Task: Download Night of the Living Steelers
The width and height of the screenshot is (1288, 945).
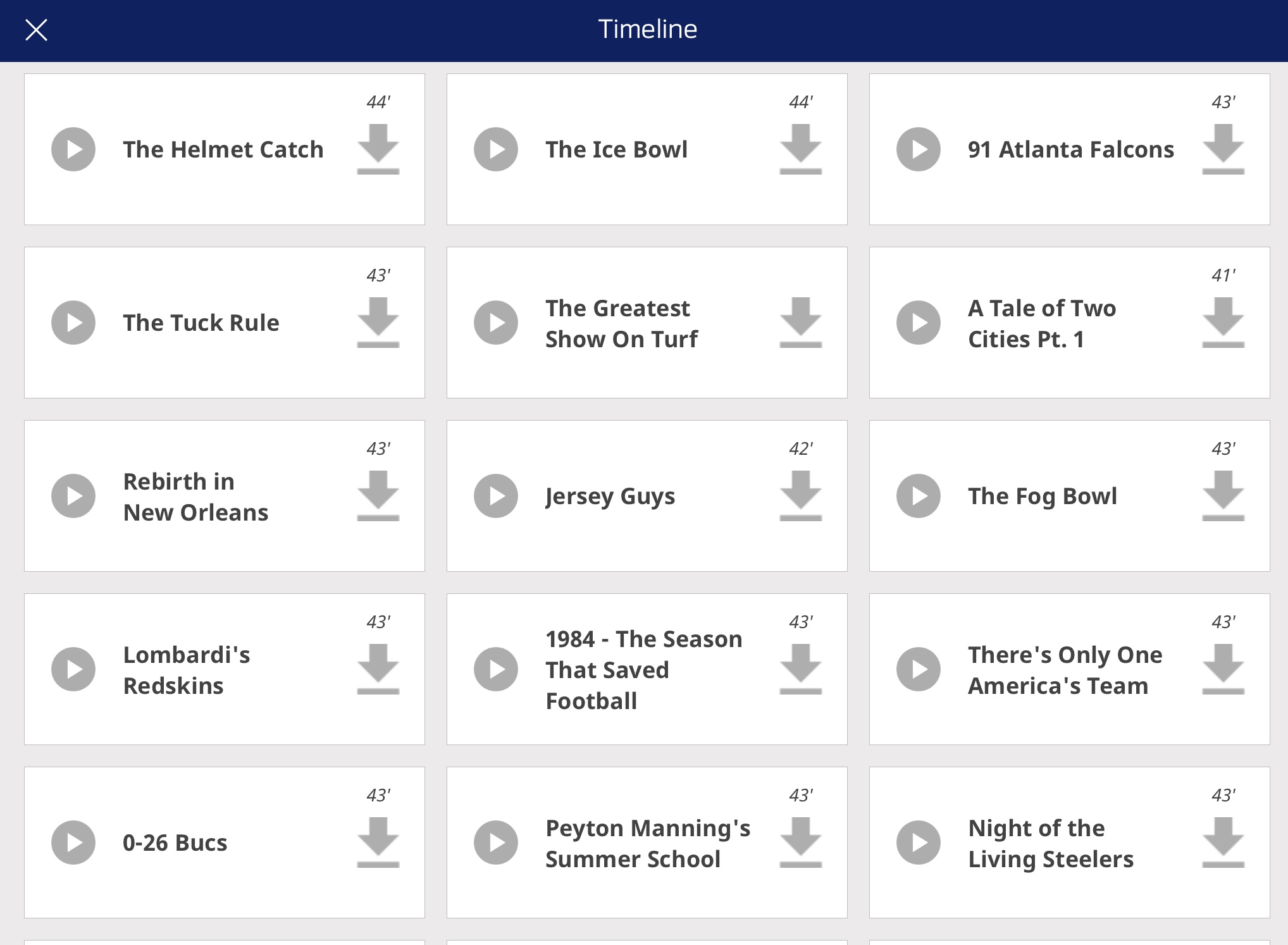Action: 1223,843
